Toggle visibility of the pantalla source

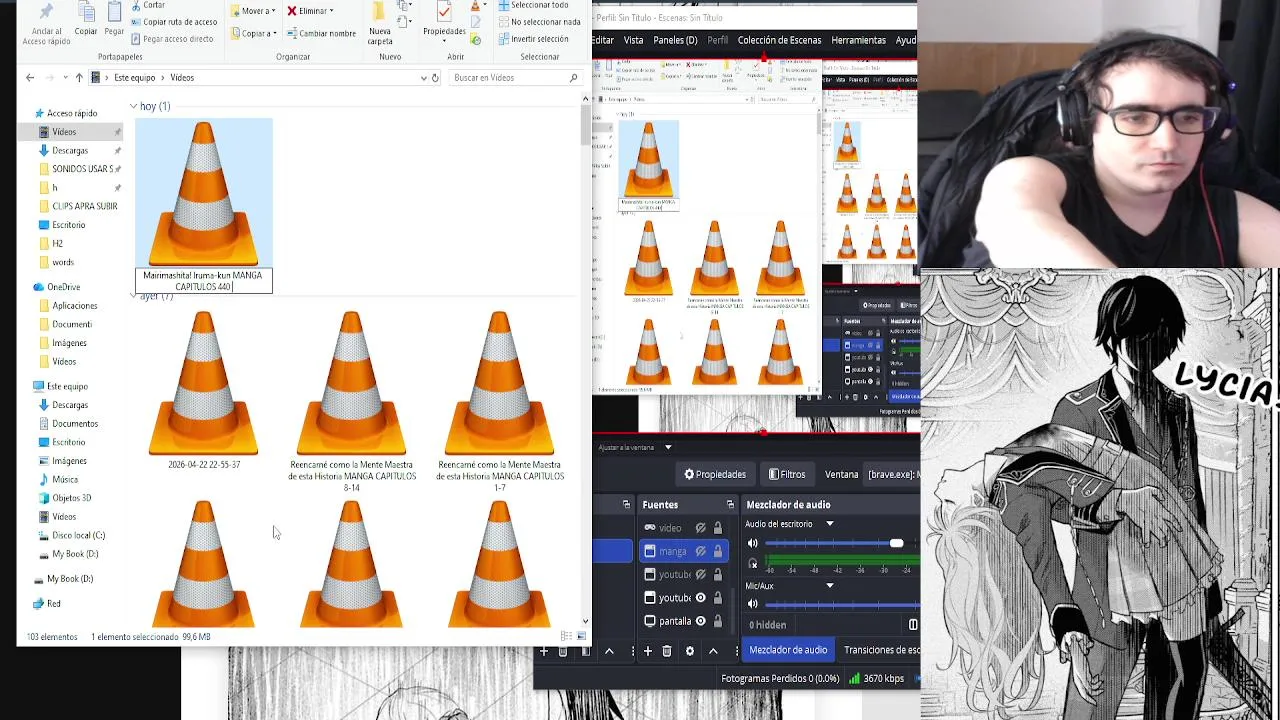(x=701, y=621)
